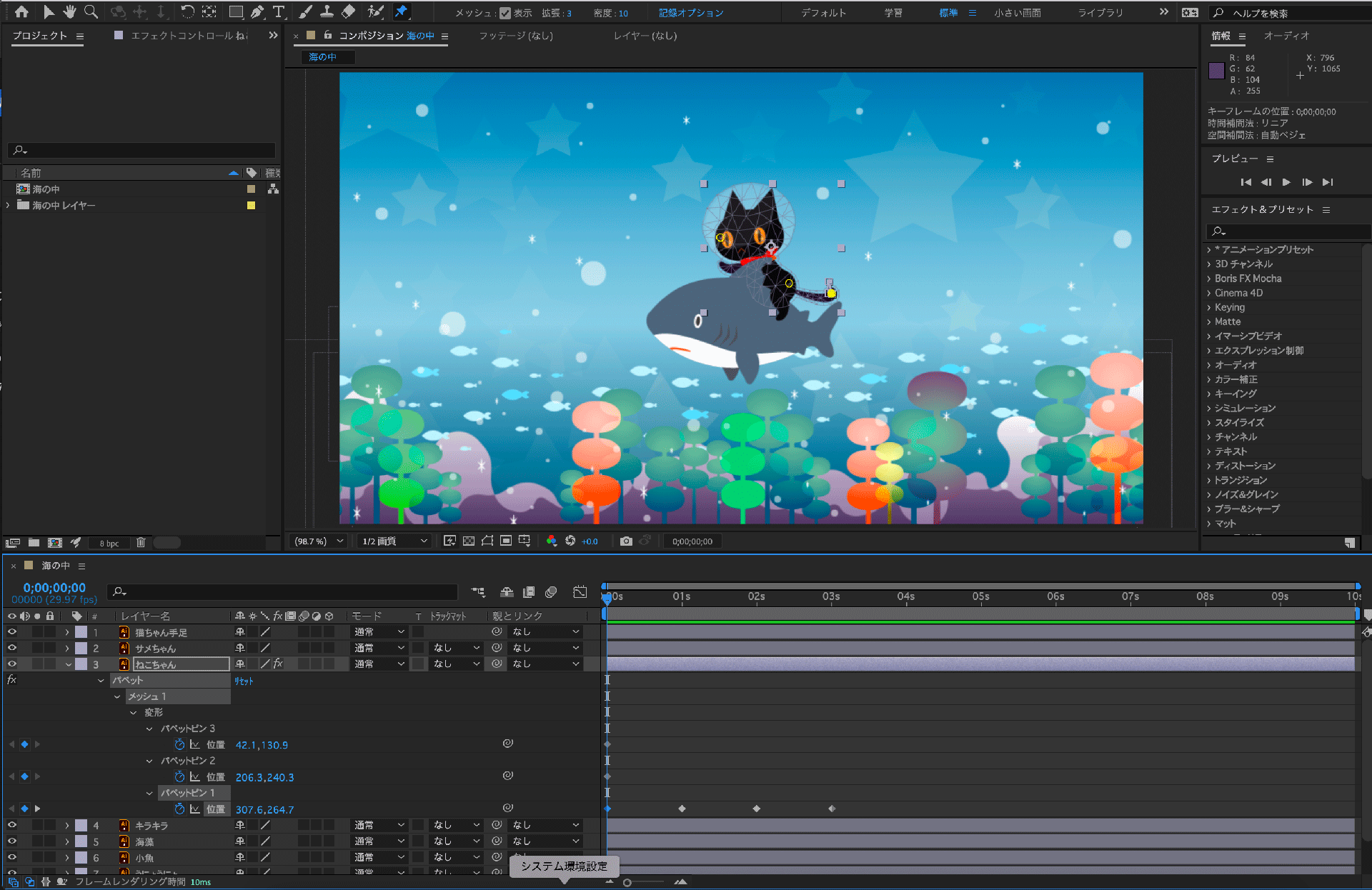Switch to the オーディオ tab
1372x890 pixels.
tap(1286, 36)
